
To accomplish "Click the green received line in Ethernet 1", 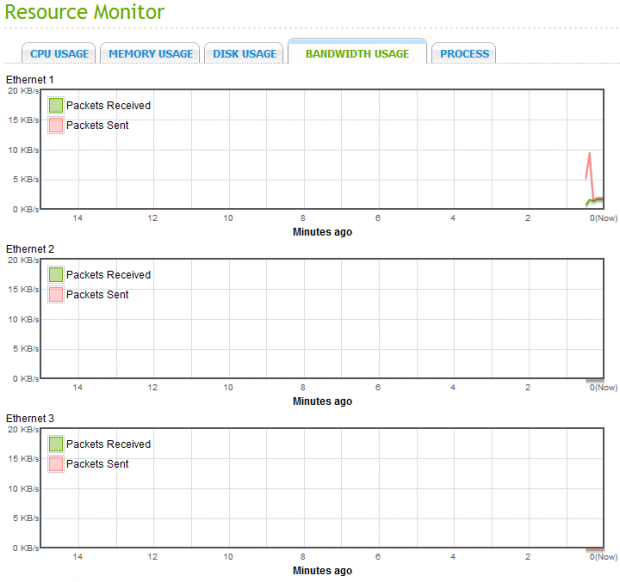I will tap(595, 200).
